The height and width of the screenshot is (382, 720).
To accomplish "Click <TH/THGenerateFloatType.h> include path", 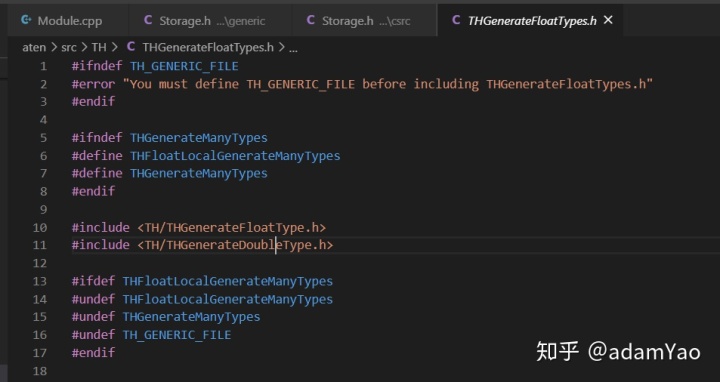I will pos(232,227).
